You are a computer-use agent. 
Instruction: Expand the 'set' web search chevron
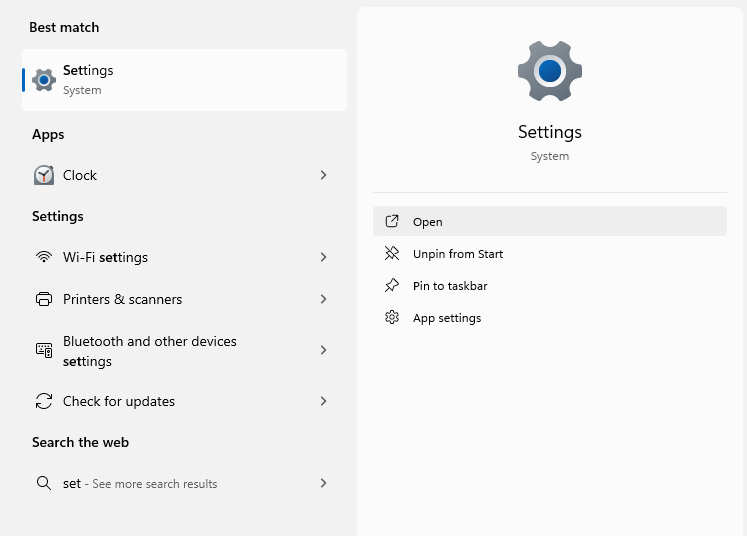coord(323,483)
